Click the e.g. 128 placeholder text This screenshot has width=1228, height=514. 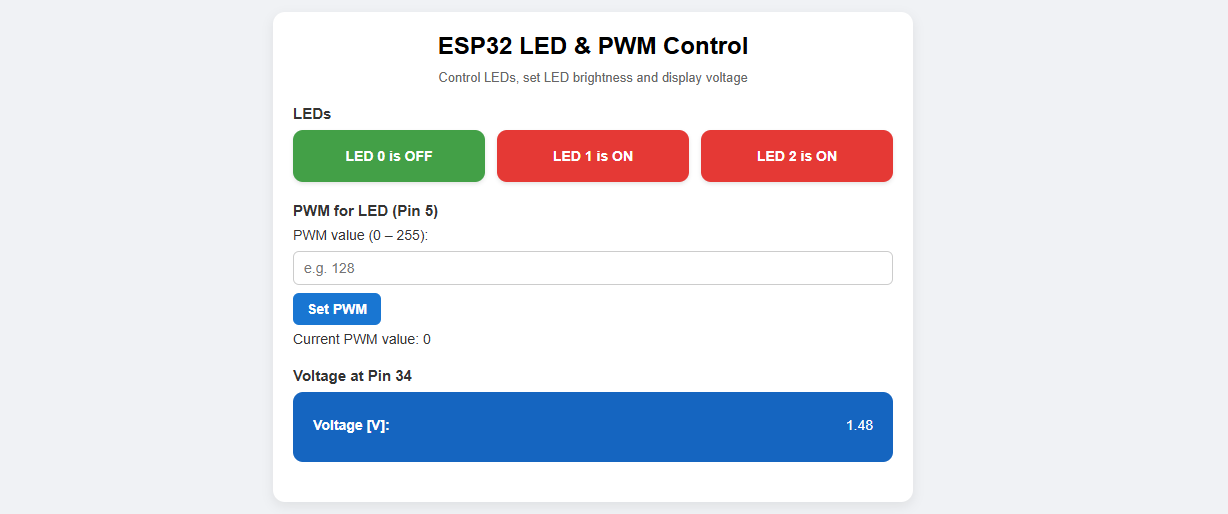pos(330,268)
